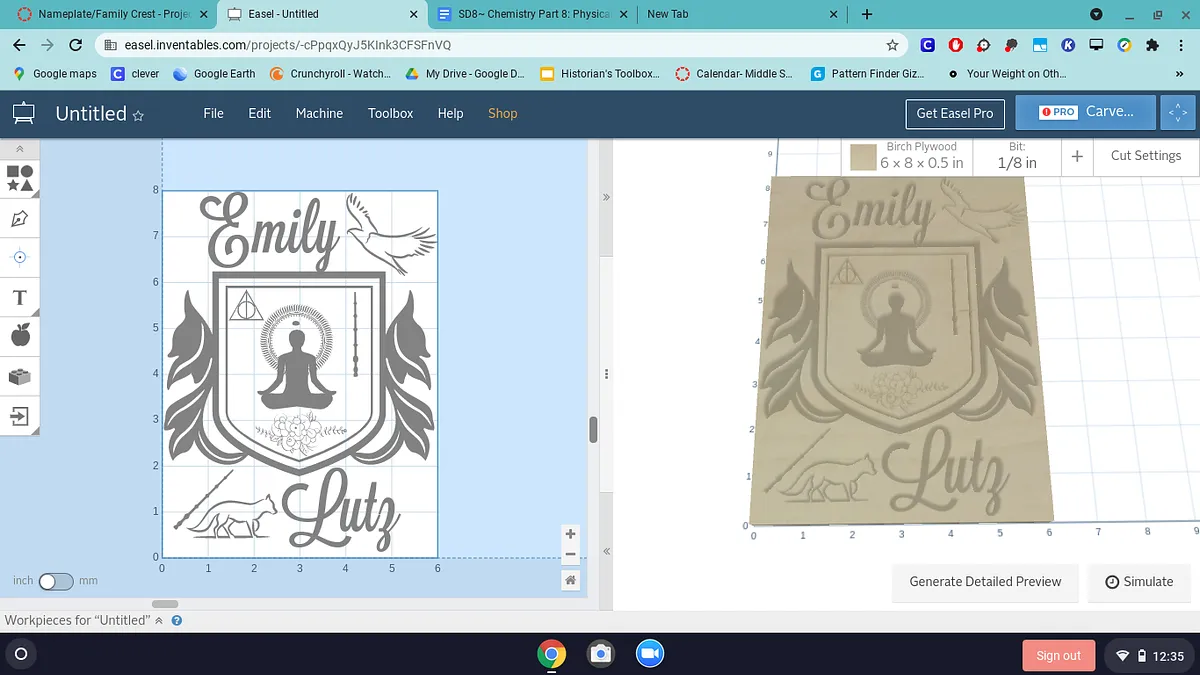The height and width of the screenshot is (675, 1200).
Task: Open the Icons library apple icon
Action: pos(20,336)
